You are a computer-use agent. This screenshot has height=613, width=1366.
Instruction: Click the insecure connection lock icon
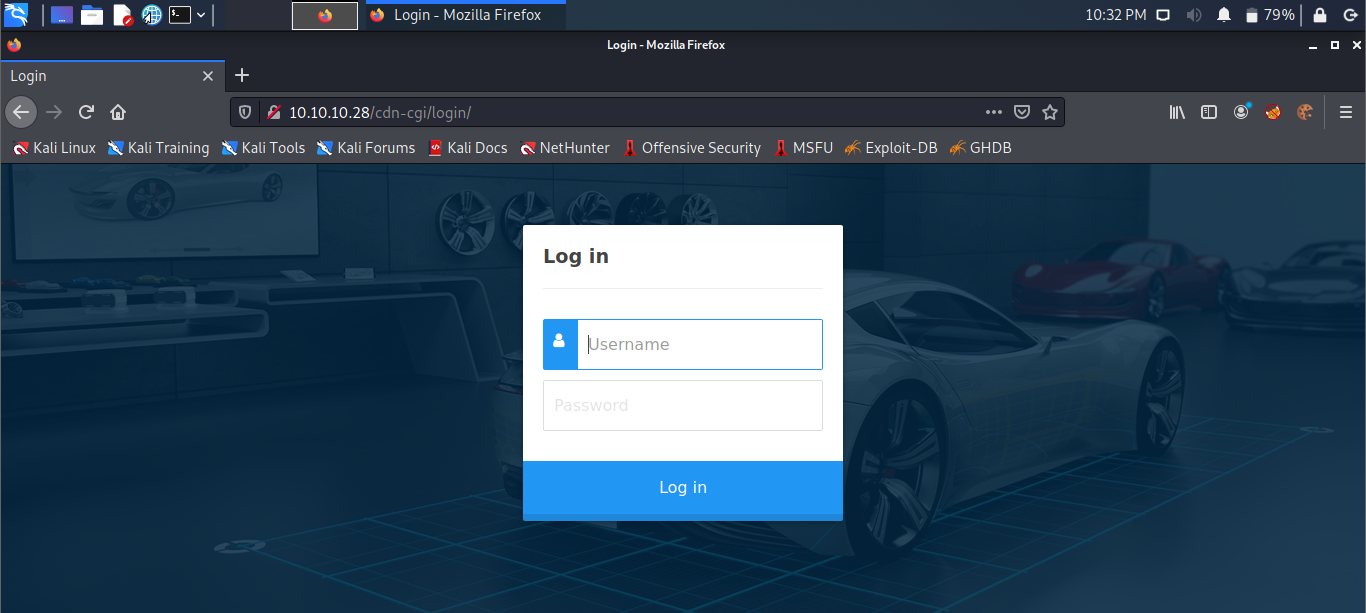[x=273, y=112]
